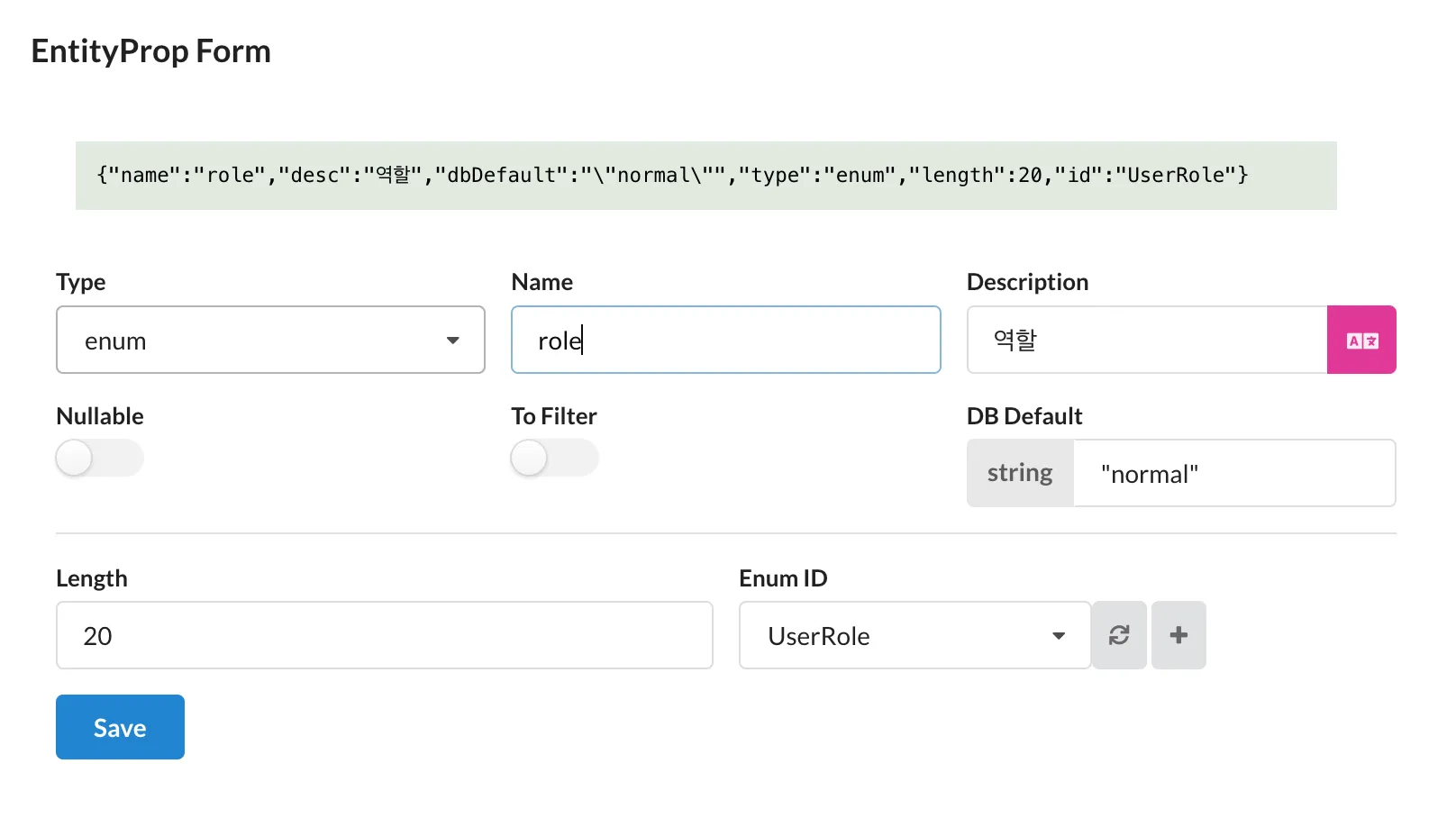Enable the Nullable toggle
The width and height of the screenshot is (1456, 818).
pyautogui.click(x=99, y=458)
